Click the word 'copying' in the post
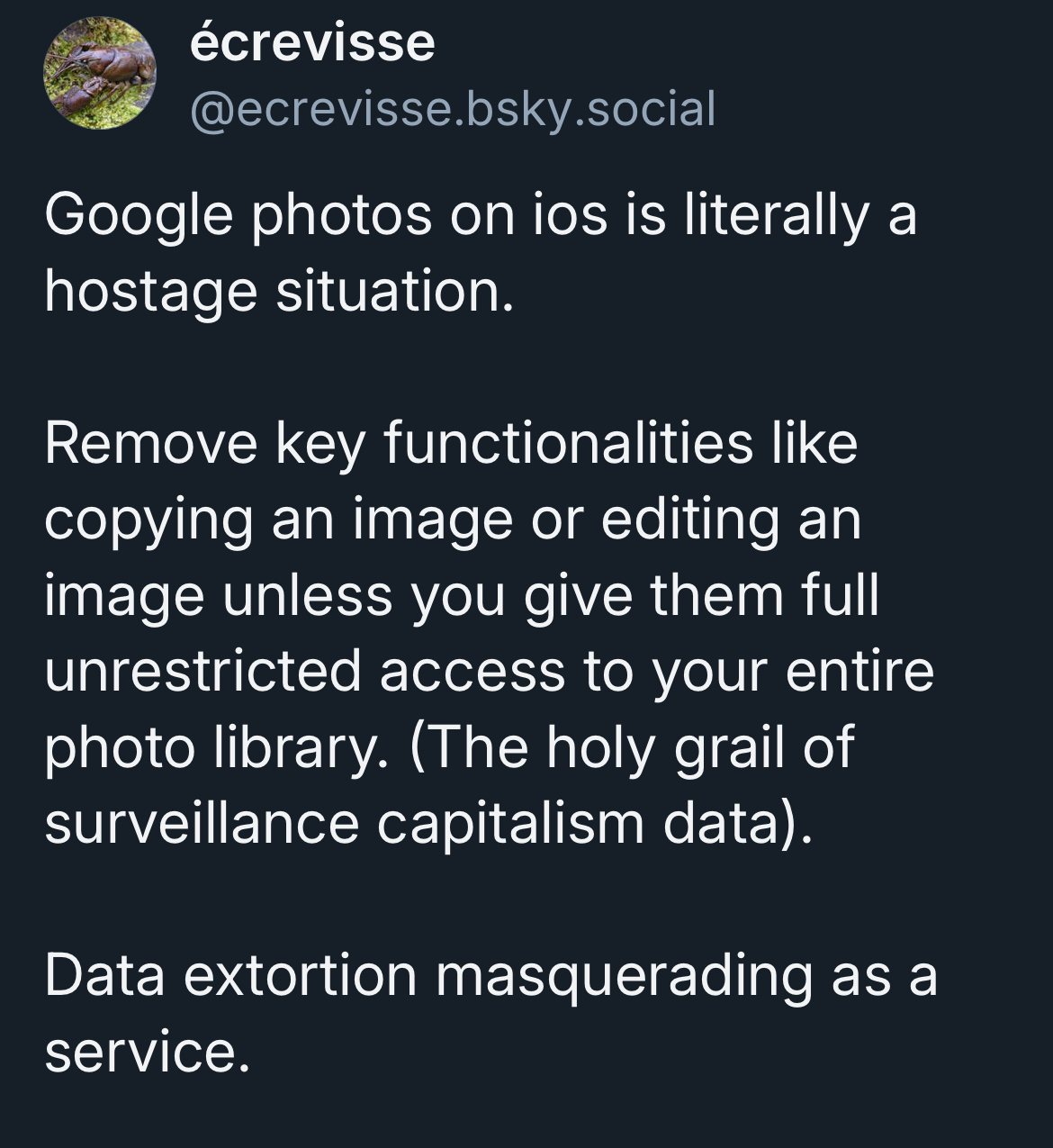 coord(148,520)
